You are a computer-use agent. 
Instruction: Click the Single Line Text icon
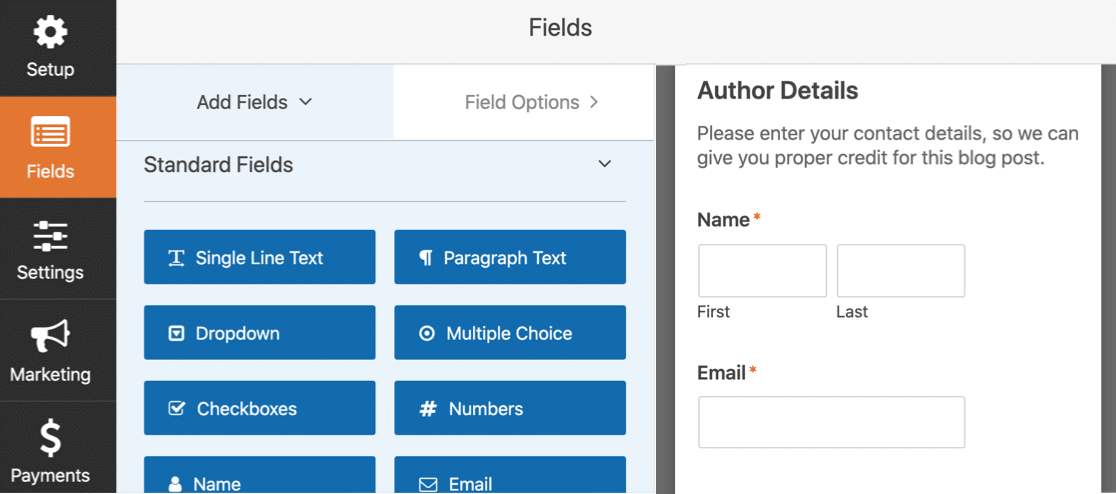click(x=176, y=258)
